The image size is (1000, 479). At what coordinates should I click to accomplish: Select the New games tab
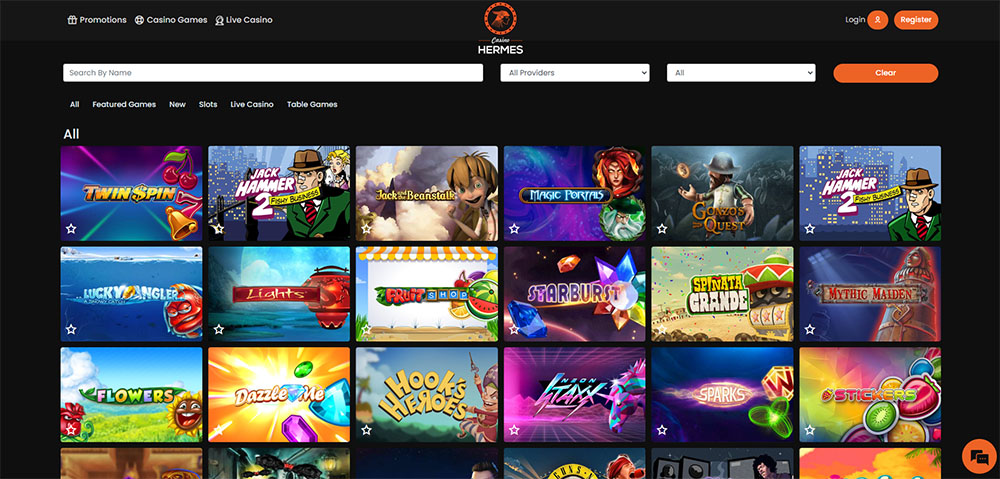point(177,104)
